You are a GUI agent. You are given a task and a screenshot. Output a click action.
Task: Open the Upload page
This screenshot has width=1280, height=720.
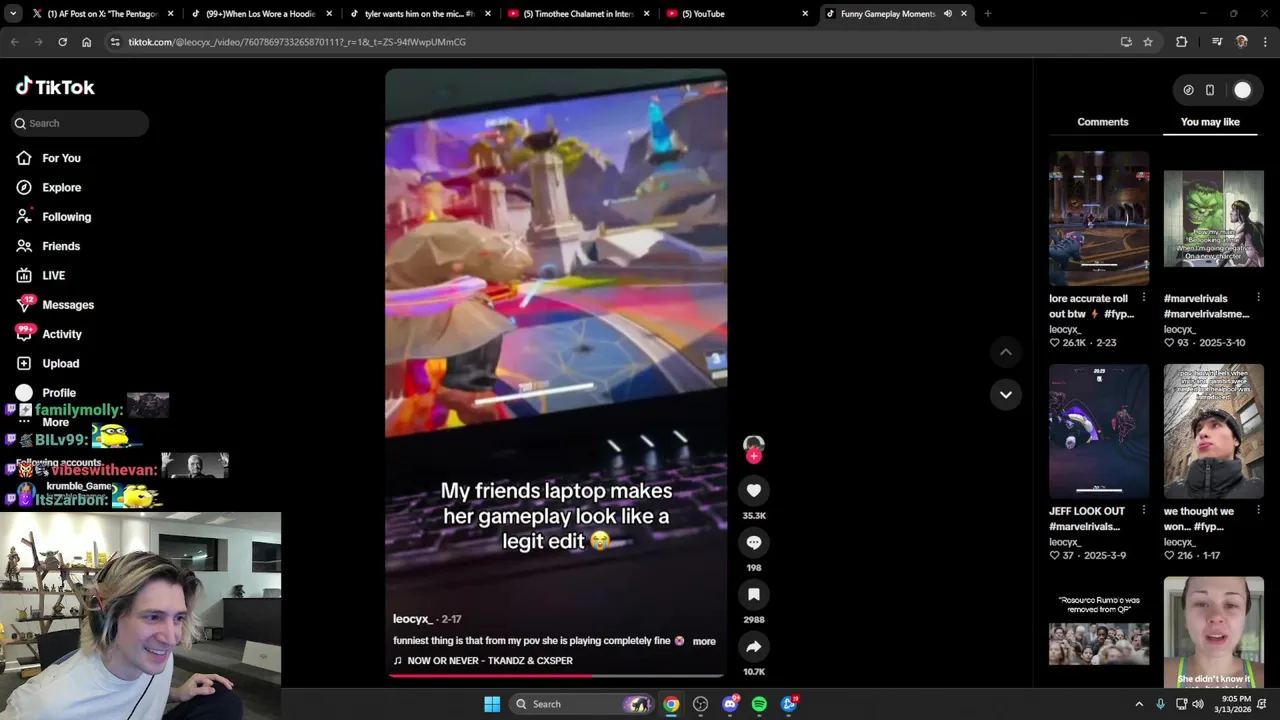coord(60,363)
